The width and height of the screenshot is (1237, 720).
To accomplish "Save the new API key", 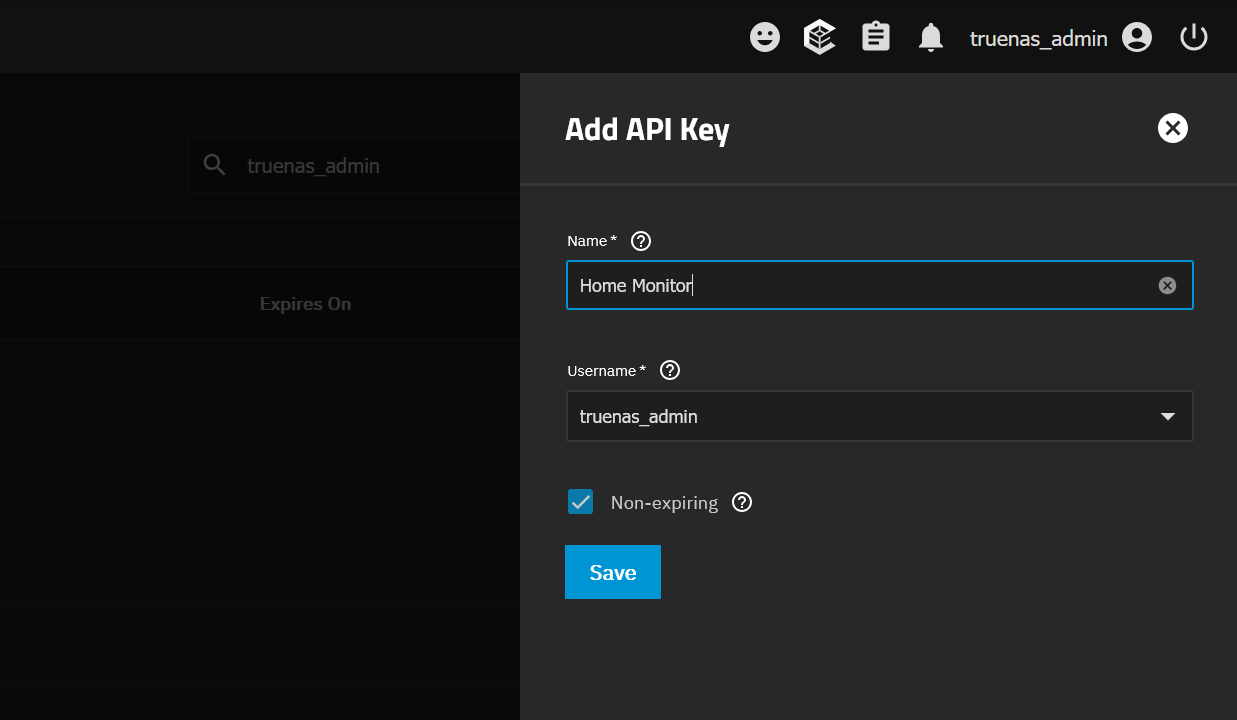I will coord(613,572).
